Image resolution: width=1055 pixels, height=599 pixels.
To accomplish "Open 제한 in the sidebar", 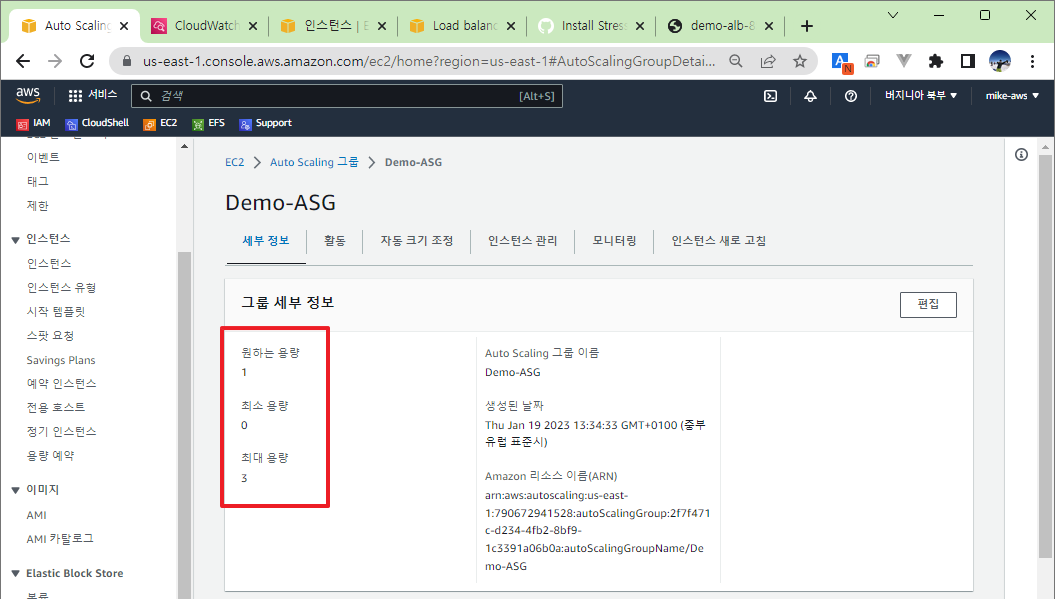I will click(x=38, y=205).
